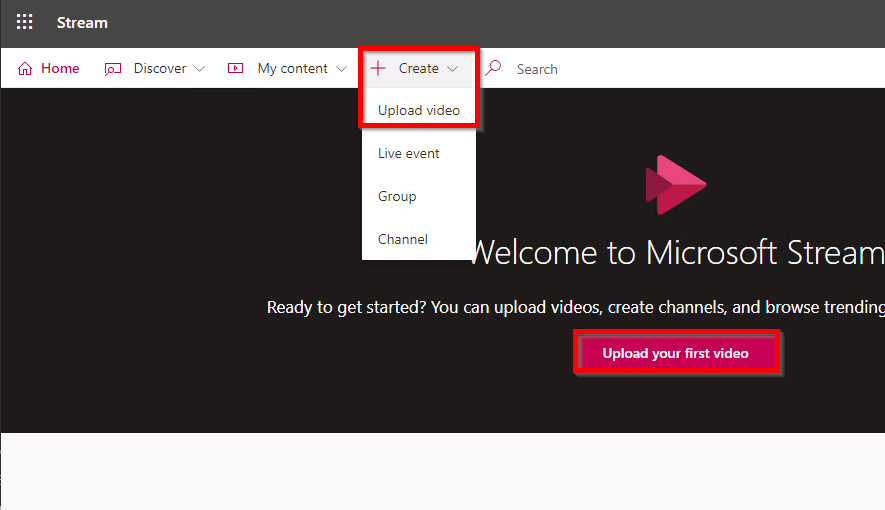Go to the Home label link

tap(60, 69)
